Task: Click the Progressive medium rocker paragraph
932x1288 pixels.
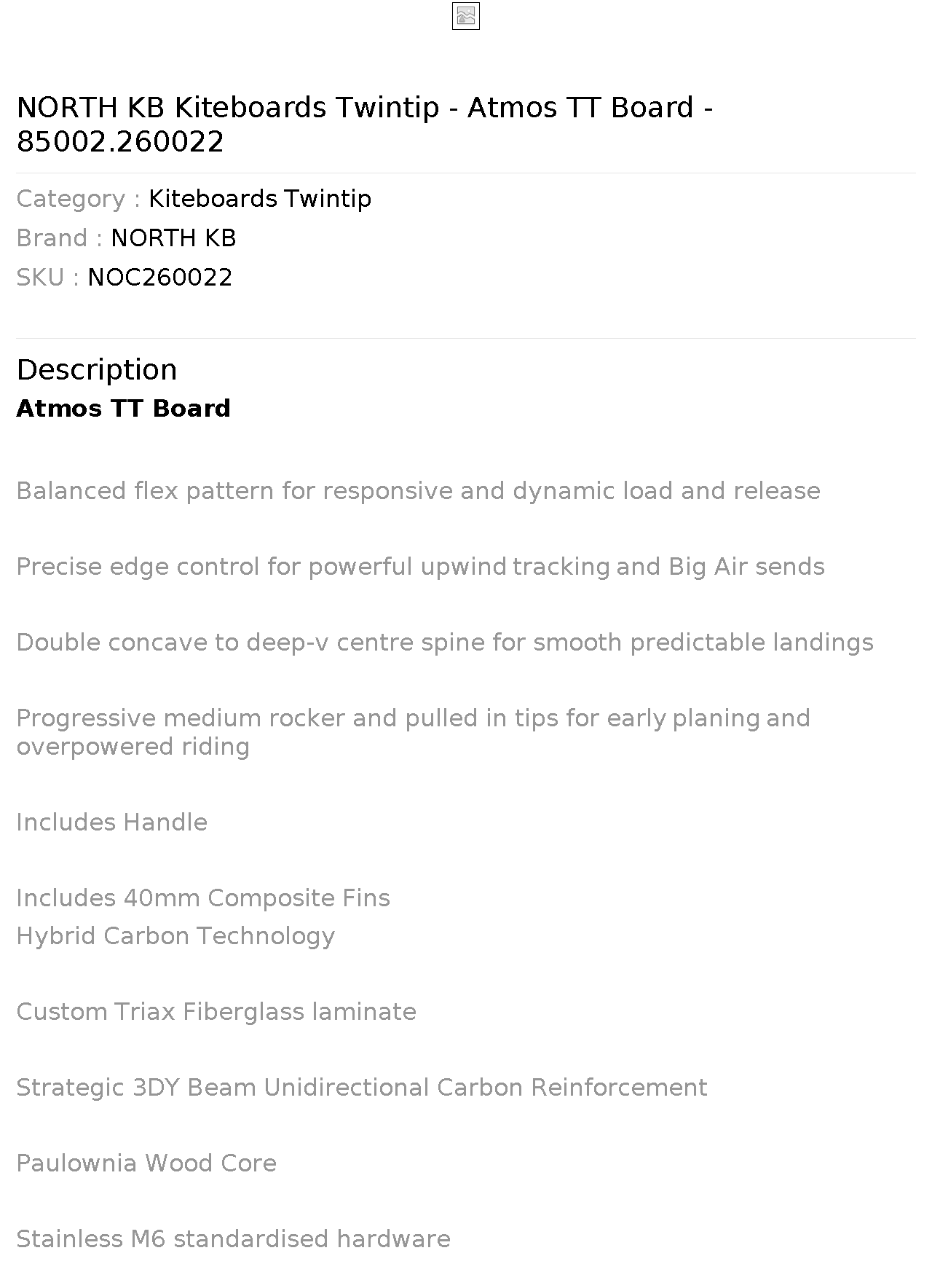Action: pos(413,732)
